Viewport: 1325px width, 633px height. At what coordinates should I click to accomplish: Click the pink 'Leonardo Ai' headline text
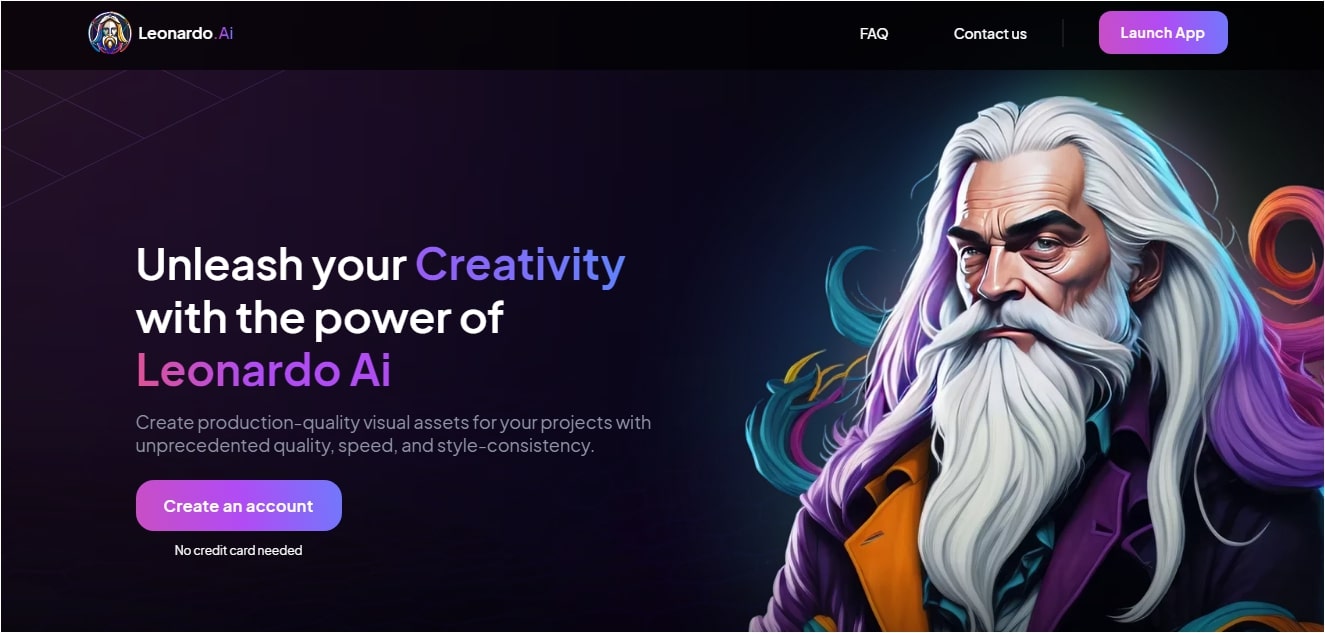(264, 371)
